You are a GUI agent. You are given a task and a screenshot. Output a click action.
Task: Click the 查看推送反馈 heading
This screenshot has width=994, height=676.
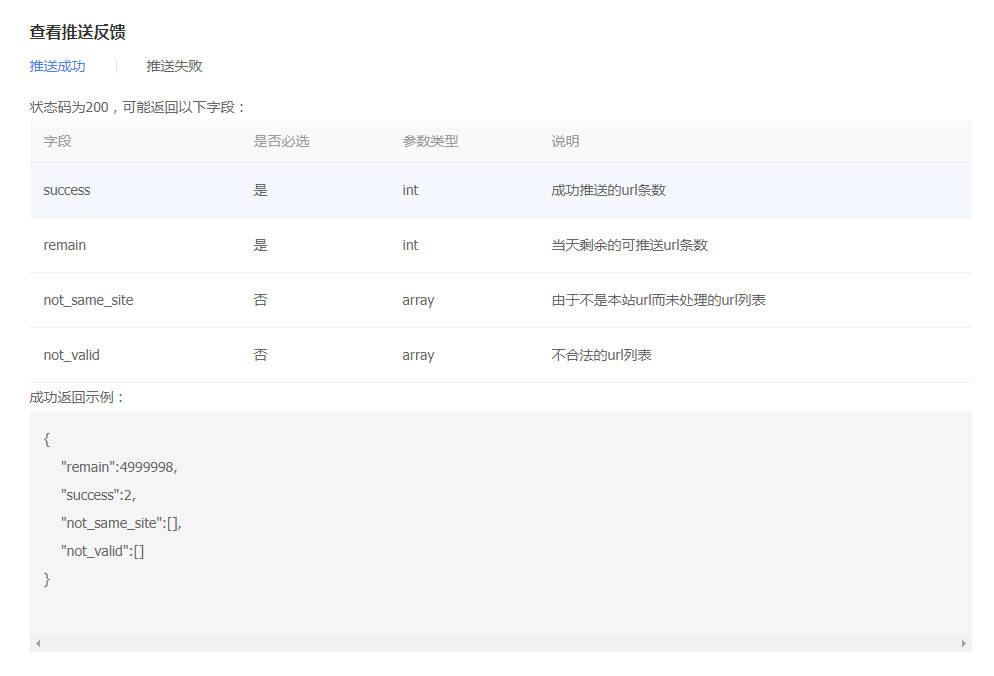point(77,32)
